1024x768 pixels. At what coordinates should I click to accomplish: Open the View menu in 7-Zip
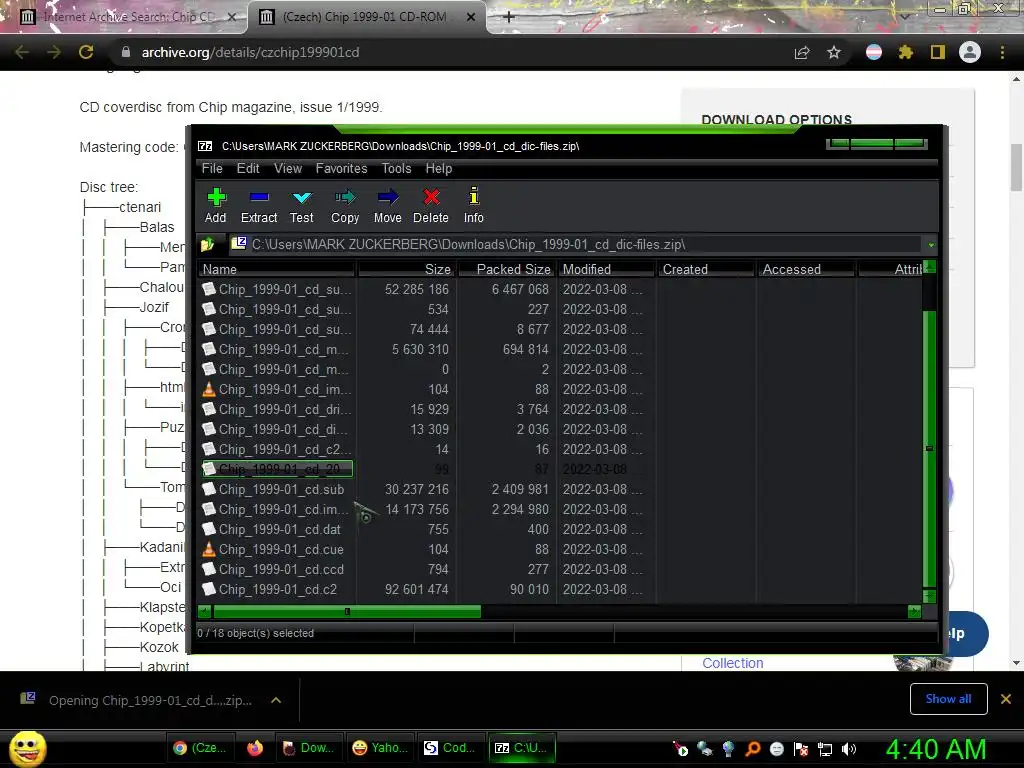[288, 168]
